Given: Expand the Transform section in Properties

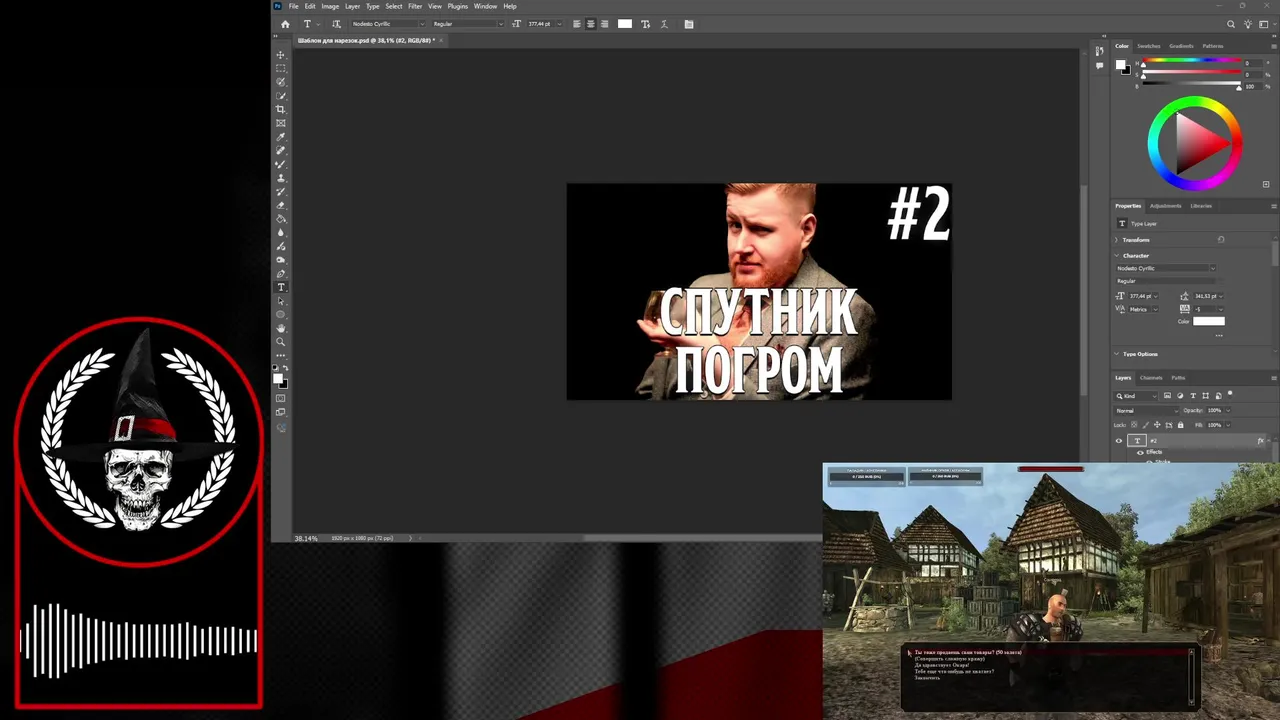Looking at the screenshot, I should [1118, 240].
